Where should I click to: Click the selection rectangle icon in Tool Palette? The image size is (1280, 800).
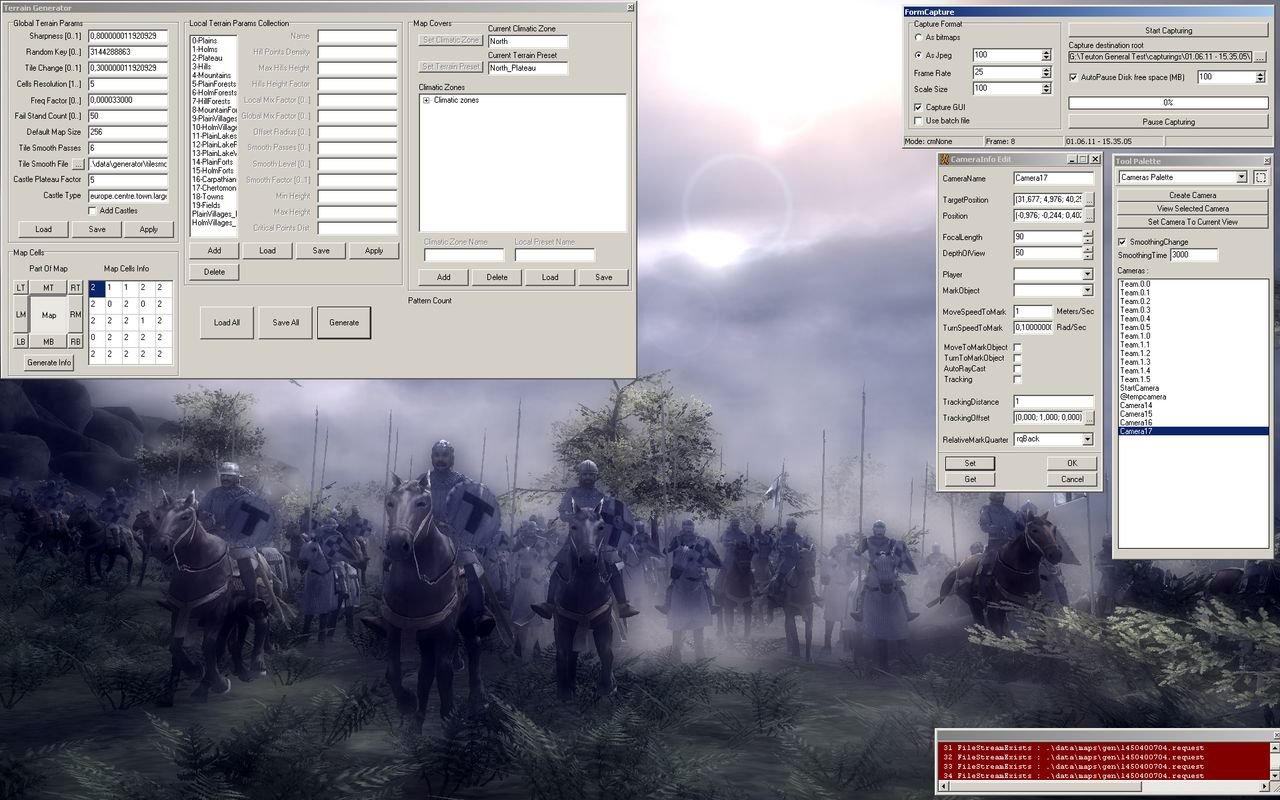pos(1260,177)
